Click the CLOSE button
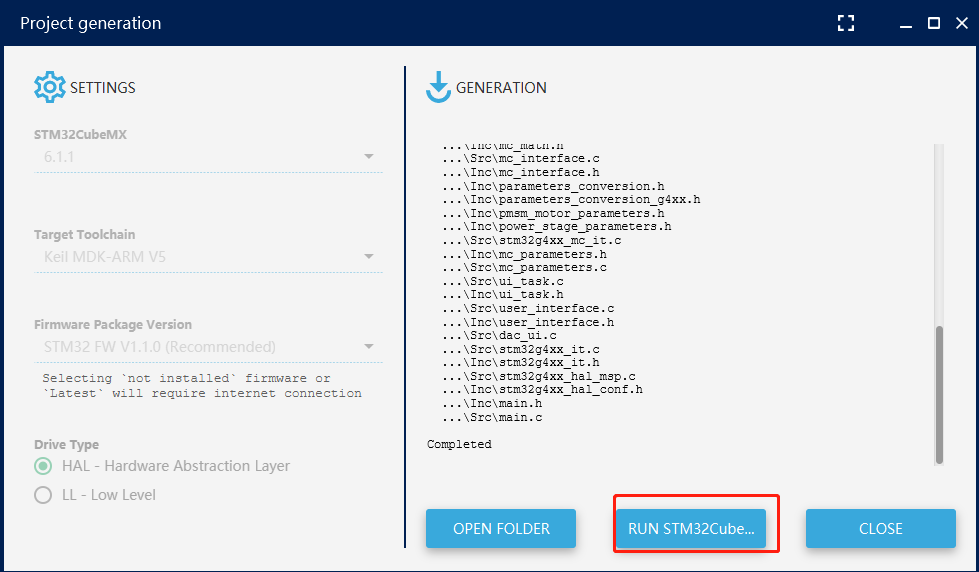 pos(880,528)
